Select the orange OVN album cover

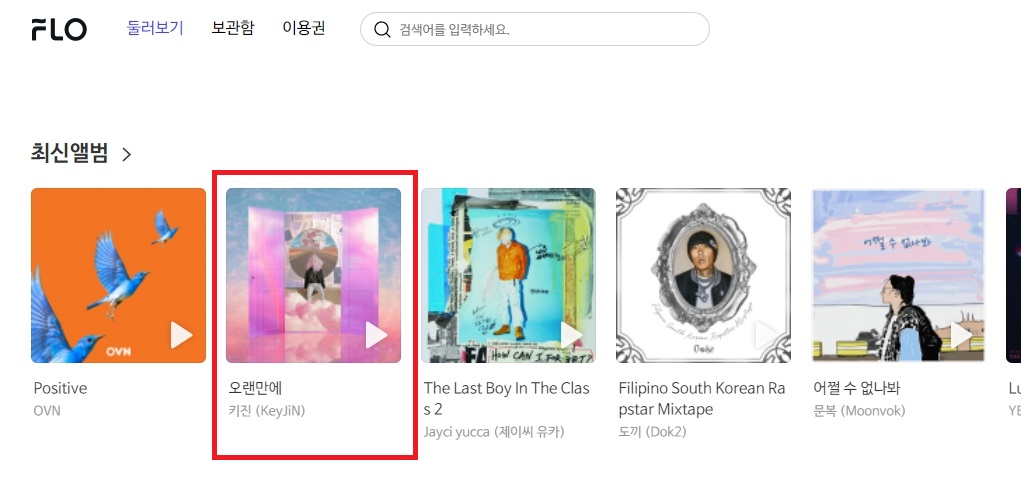(x=119, y=275)
